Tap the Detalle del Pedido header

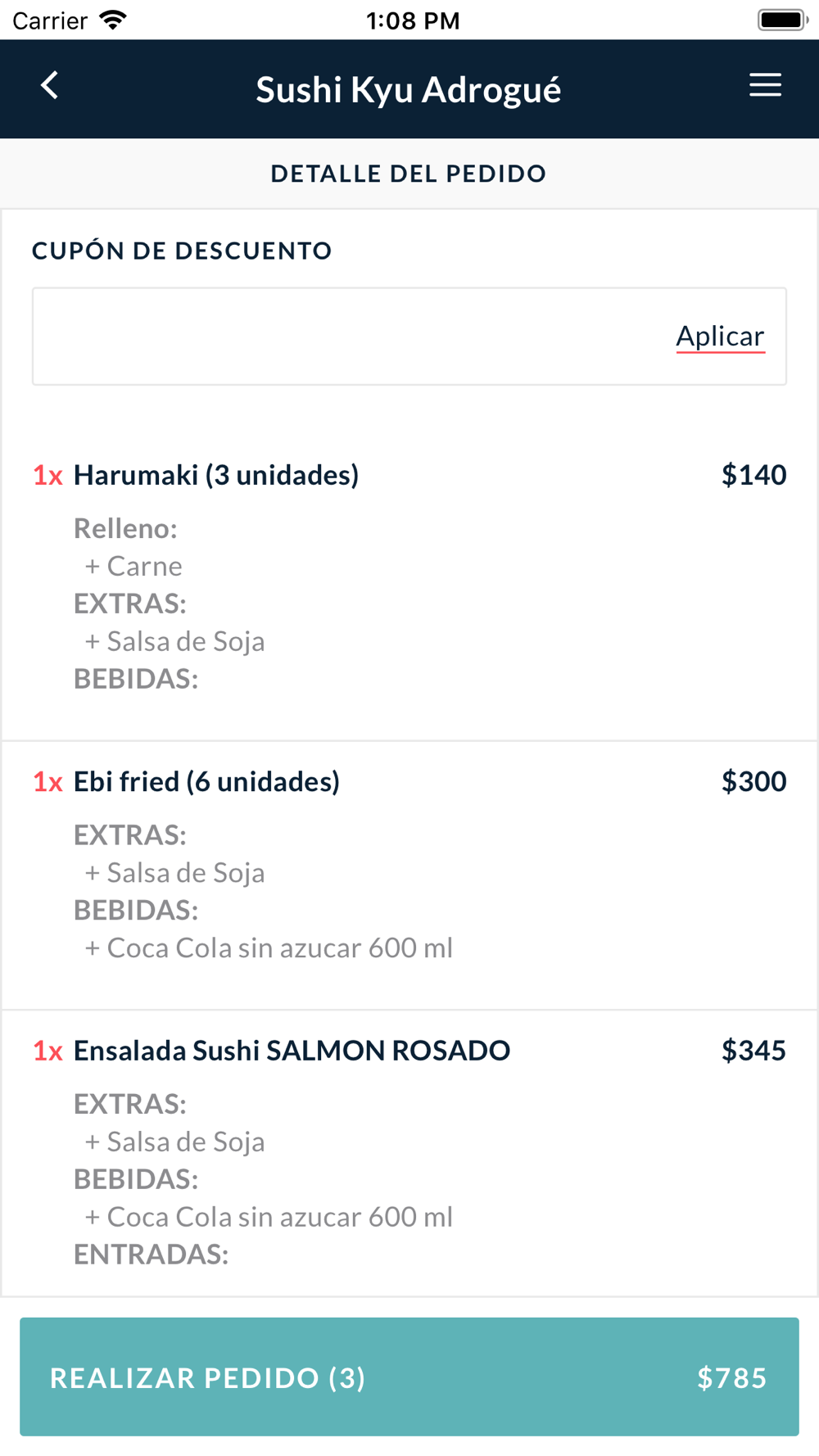(409, 174)
